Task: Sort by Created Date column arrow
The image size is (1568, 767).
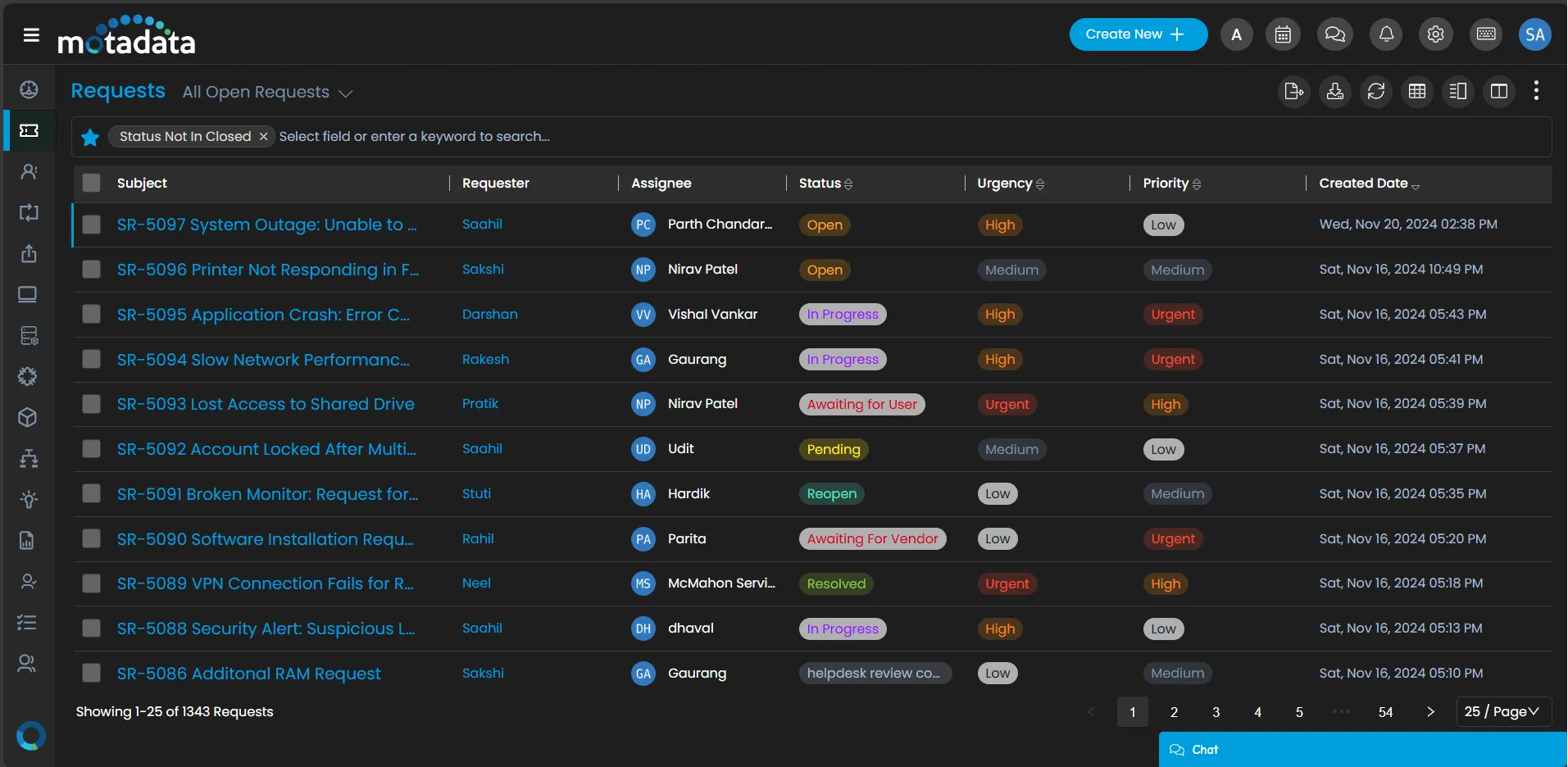Action: point(1416,184)
